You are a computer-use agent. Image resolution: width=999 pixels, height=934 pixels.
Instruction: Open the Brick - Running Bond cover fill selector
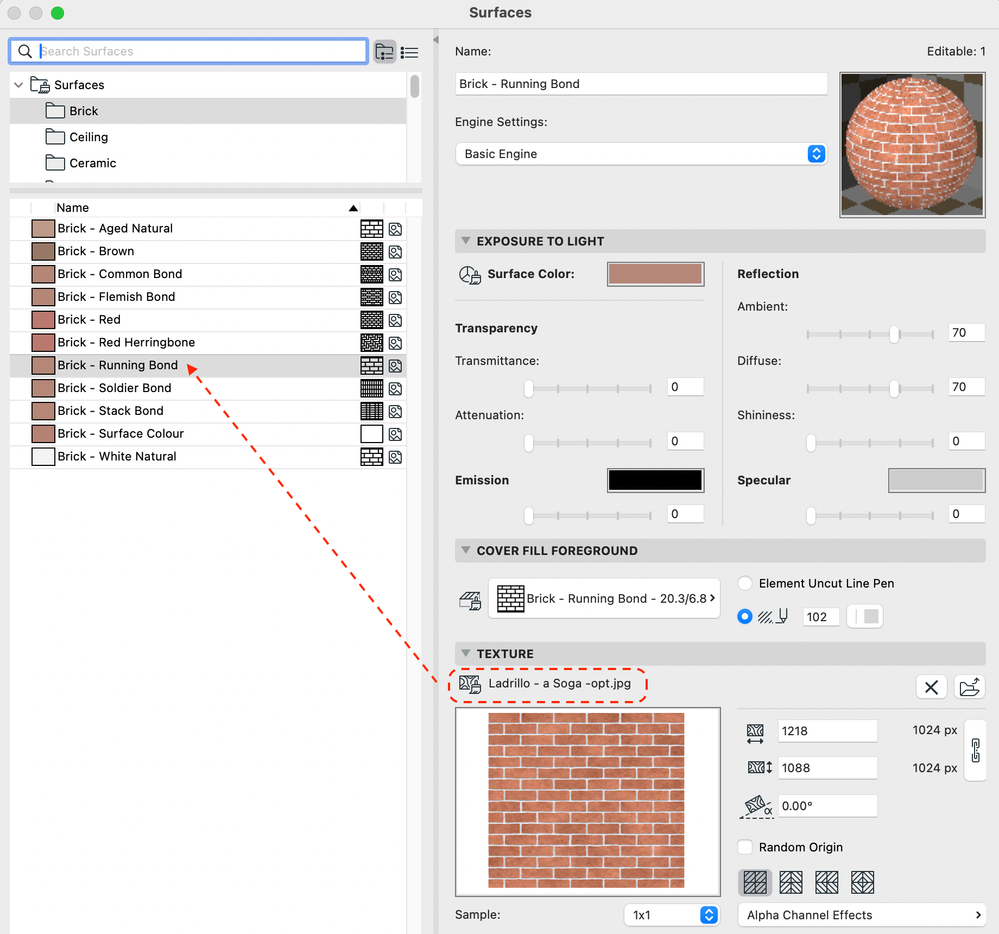604,598
